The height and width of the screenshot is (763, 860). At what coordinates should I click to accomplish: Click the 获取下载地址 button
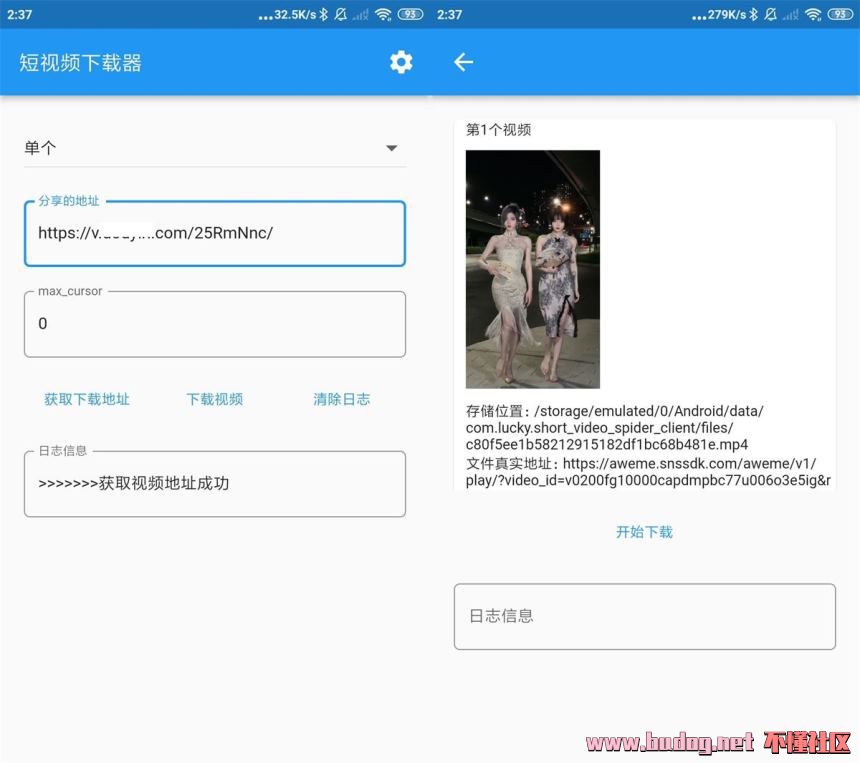[87, 399]
